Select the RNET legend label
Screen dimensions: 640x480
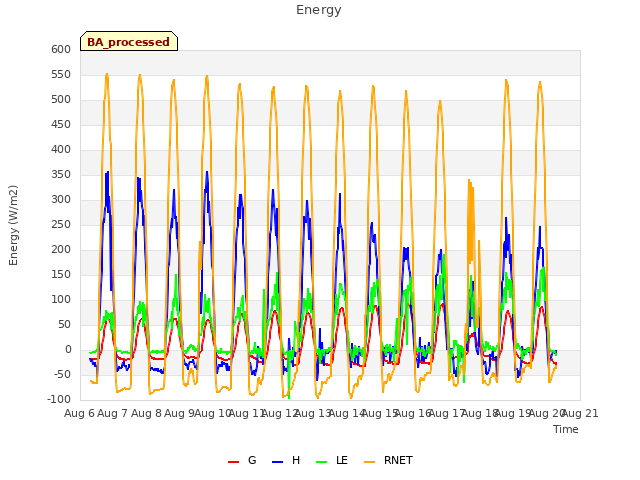click(x=398, y=460)
